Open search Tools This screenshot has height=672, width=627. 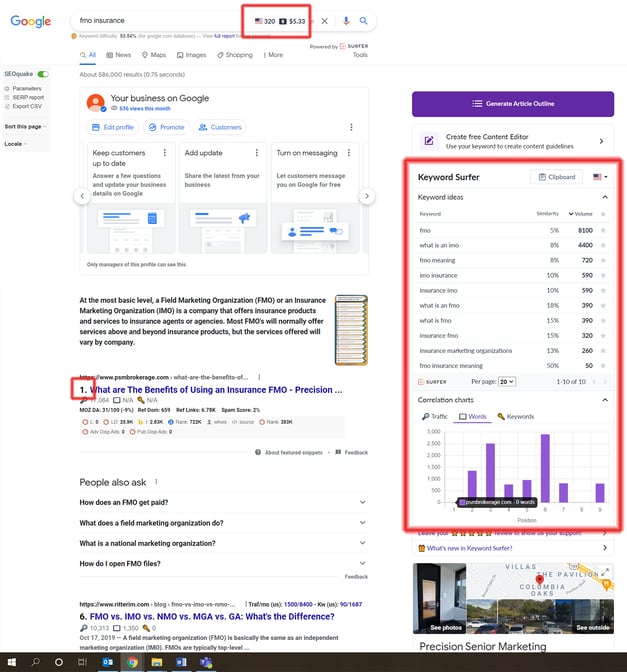pos(360,55)
